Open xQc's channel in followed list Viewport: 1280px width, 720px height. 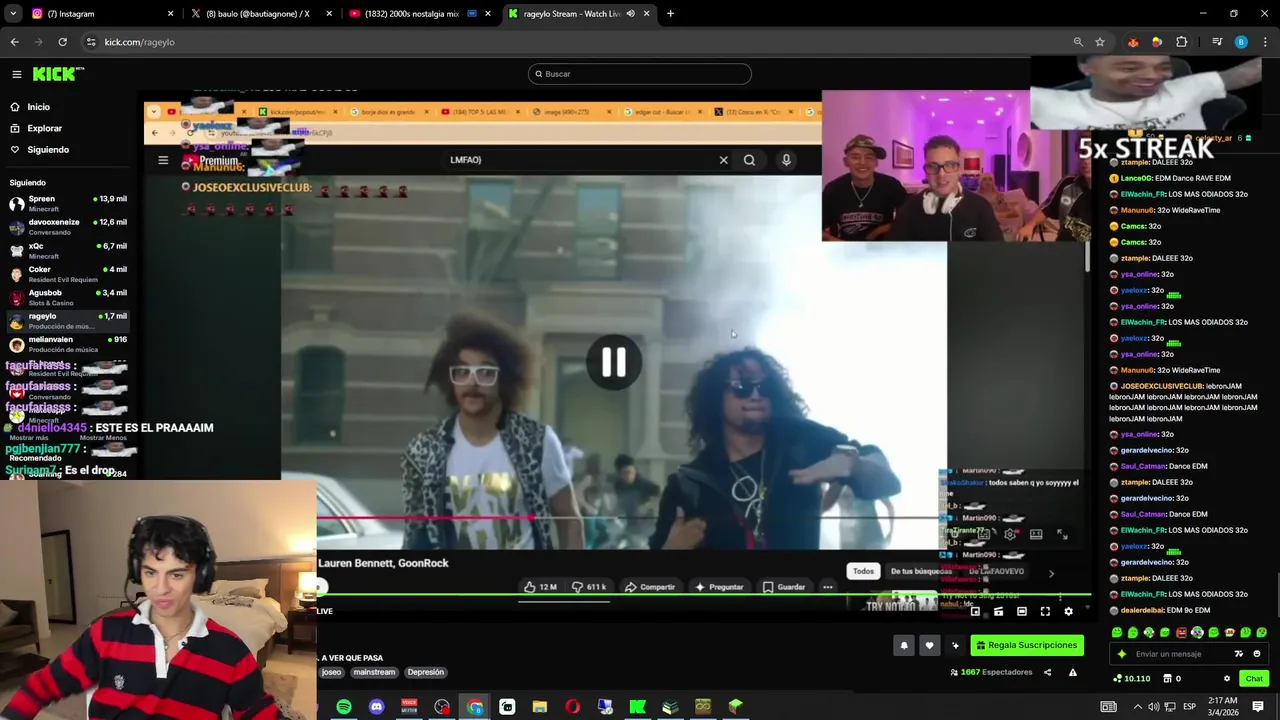pos(68,250)
